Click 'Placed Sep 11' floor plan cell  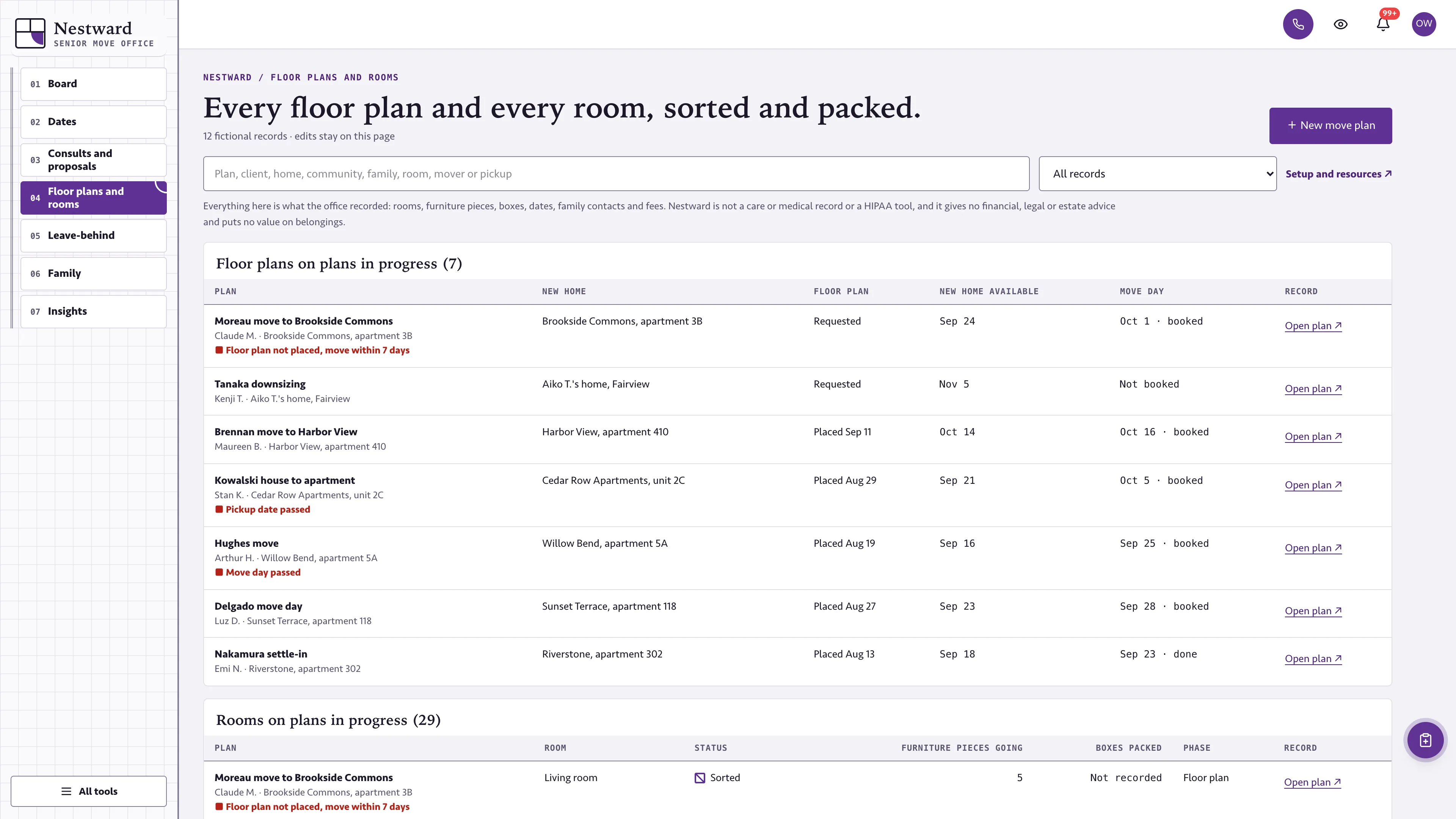842,432
